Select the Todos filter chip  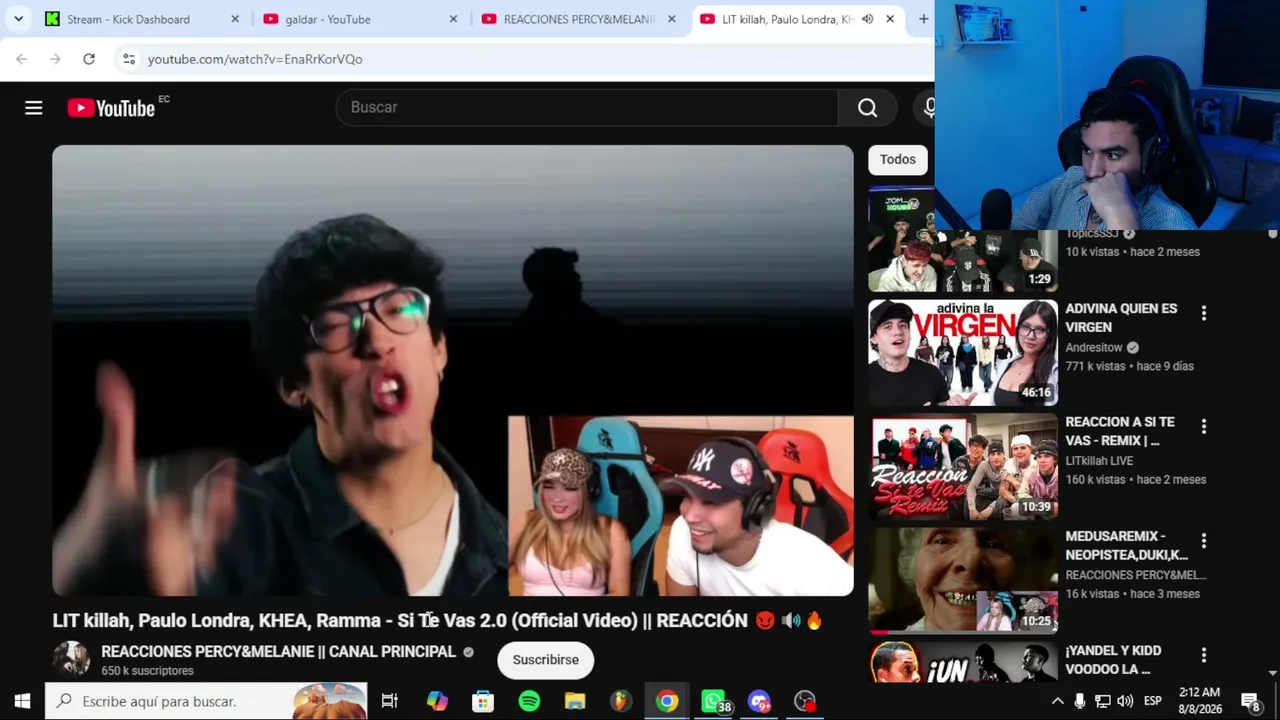click(x=897, y=160)
